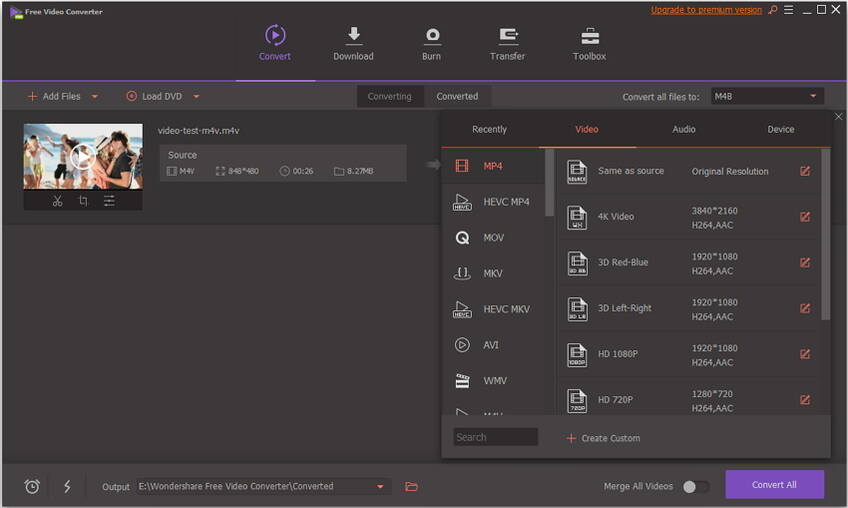Edit the HD 1080P preset
The height and width of the screenshot is (508, 848).
(805, 354)
